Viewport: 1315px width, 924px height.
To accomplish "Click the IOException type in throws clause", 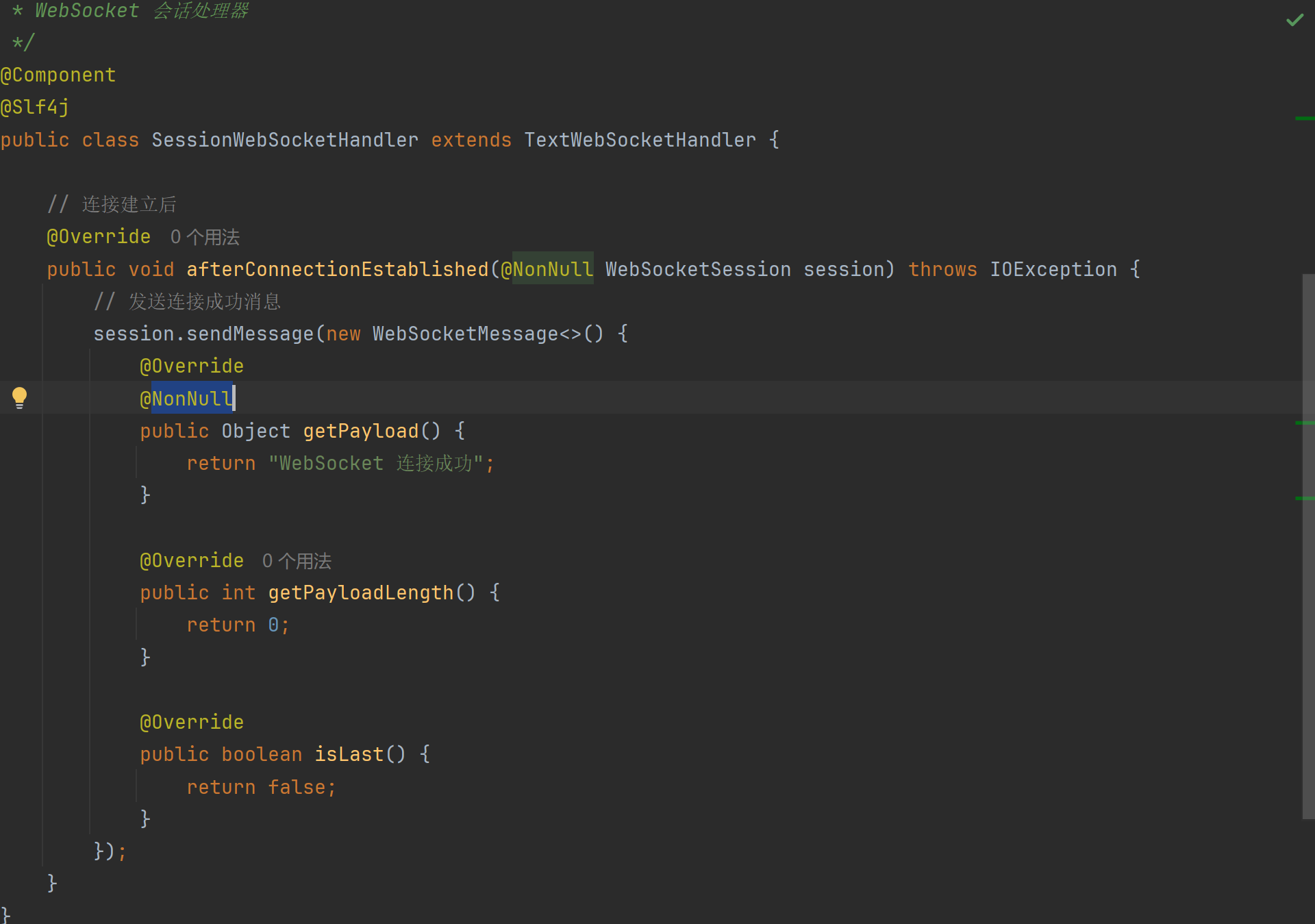I will (1053, 269).
